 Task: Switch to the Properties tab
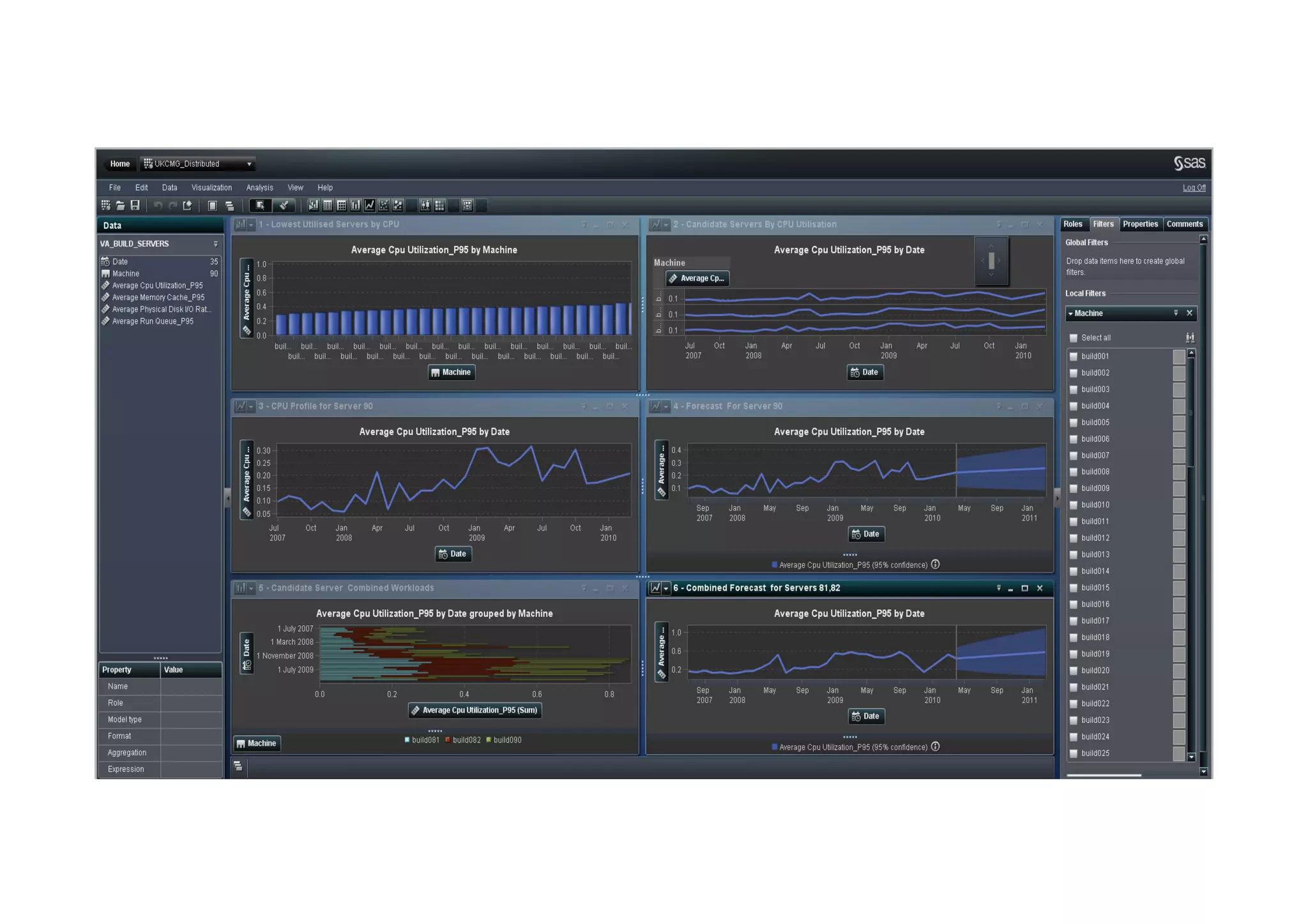pyautogui.click(x=1140, y=224)
